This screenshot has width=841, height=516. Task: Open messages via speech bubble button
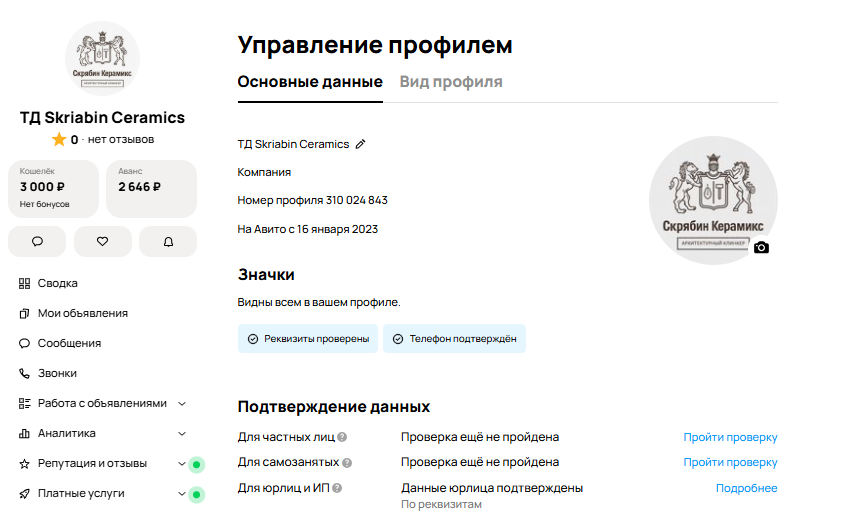(x=37, y=241)
